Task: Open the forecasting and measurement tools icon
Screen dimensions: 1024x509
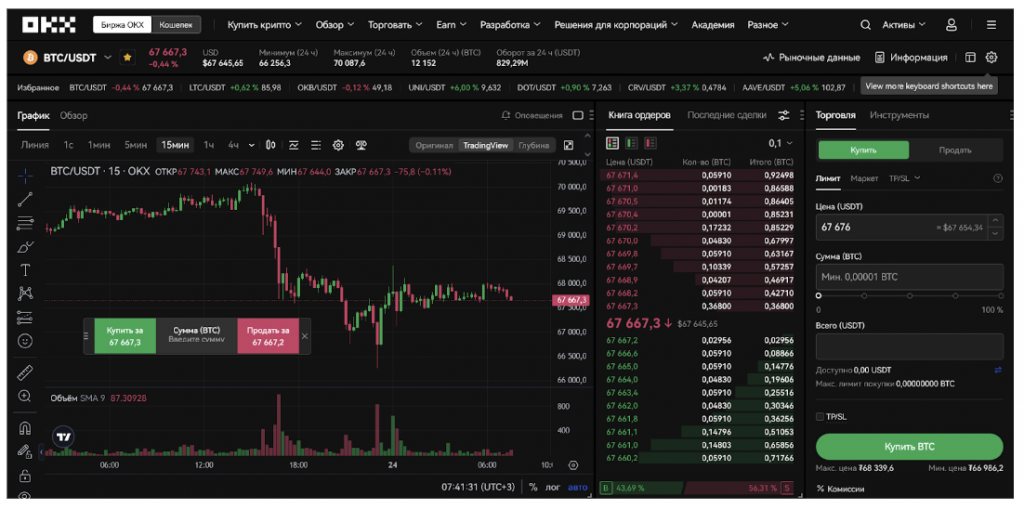Action: pyautogui.click(x=25, y=318)
